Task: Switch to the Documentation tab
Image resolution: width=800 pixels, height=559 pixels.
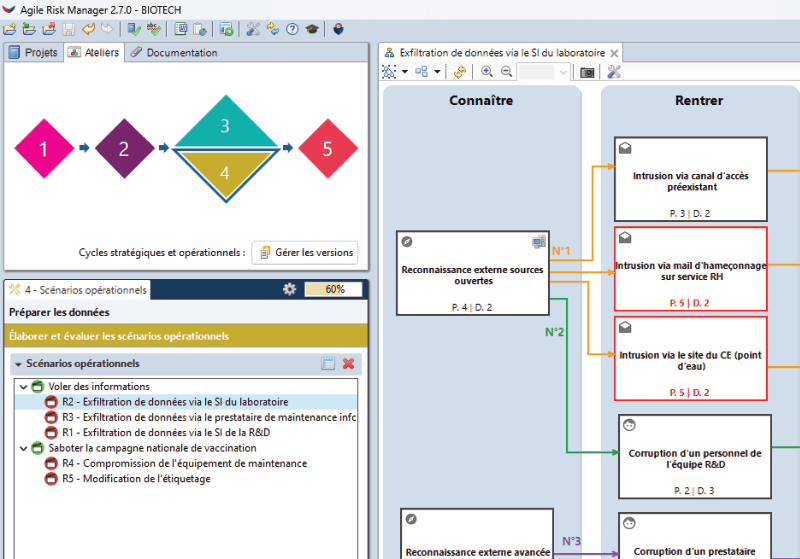Action: pos(174,53)
